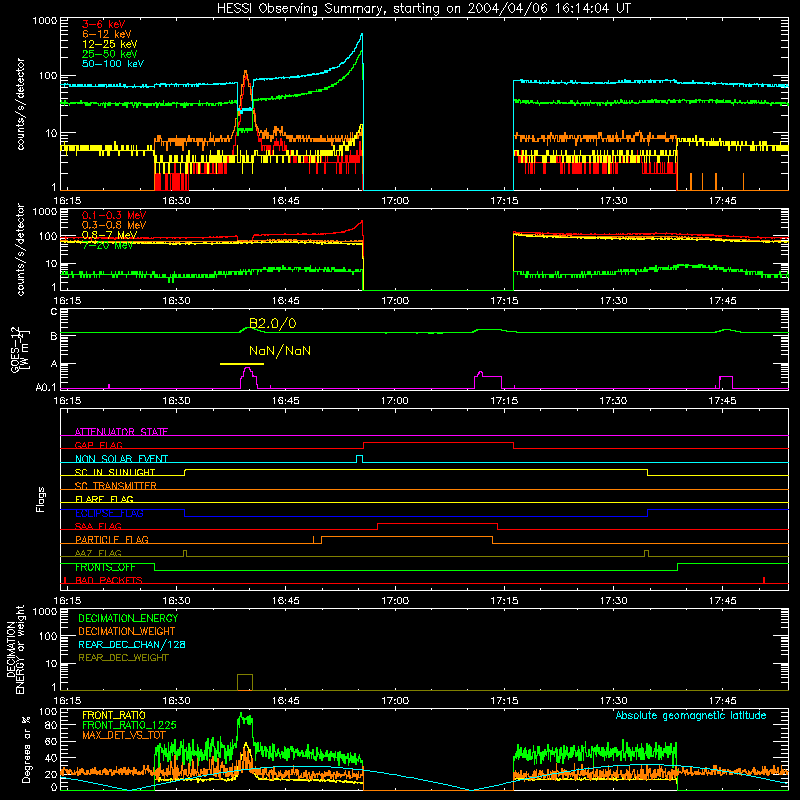The image size is (800, 800).
Task: Click the 0.1-0.3 MeV legend label
Action: click(x=114, y=216)
